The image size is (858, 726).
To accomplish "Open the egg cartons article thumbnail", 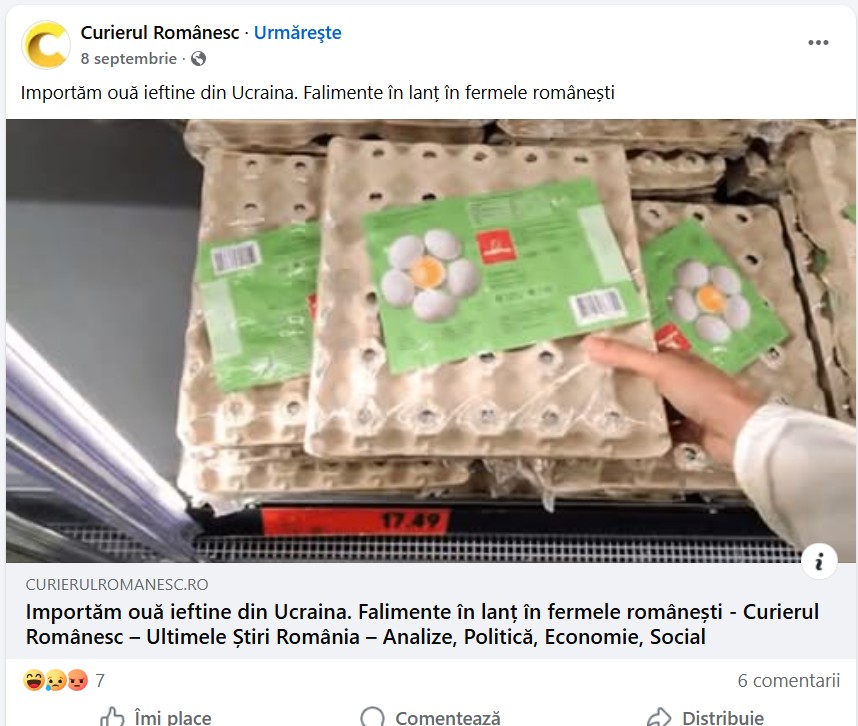I will [431, 340].
